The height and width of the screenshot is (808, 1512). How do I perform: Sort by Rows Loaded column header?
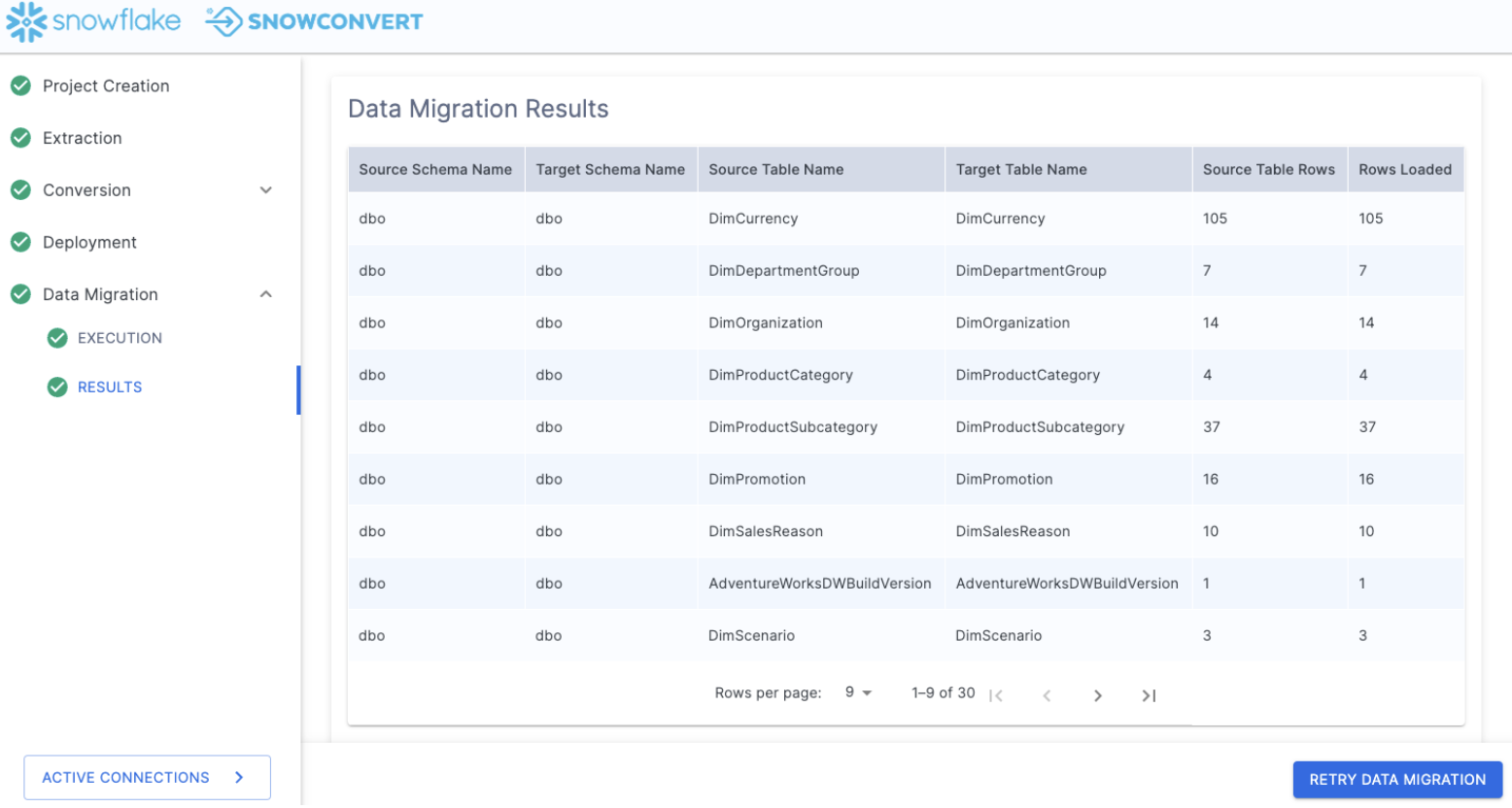pyautogui.click(x=1404, y=170)
